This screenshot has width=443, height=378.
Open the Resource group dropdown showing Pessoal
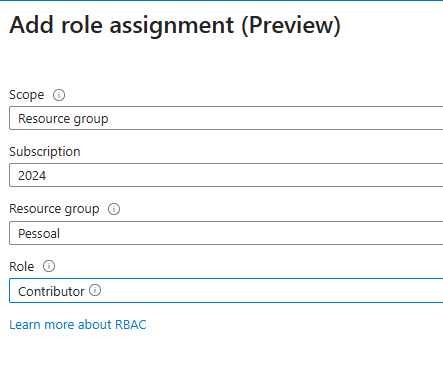pos(226,233)
